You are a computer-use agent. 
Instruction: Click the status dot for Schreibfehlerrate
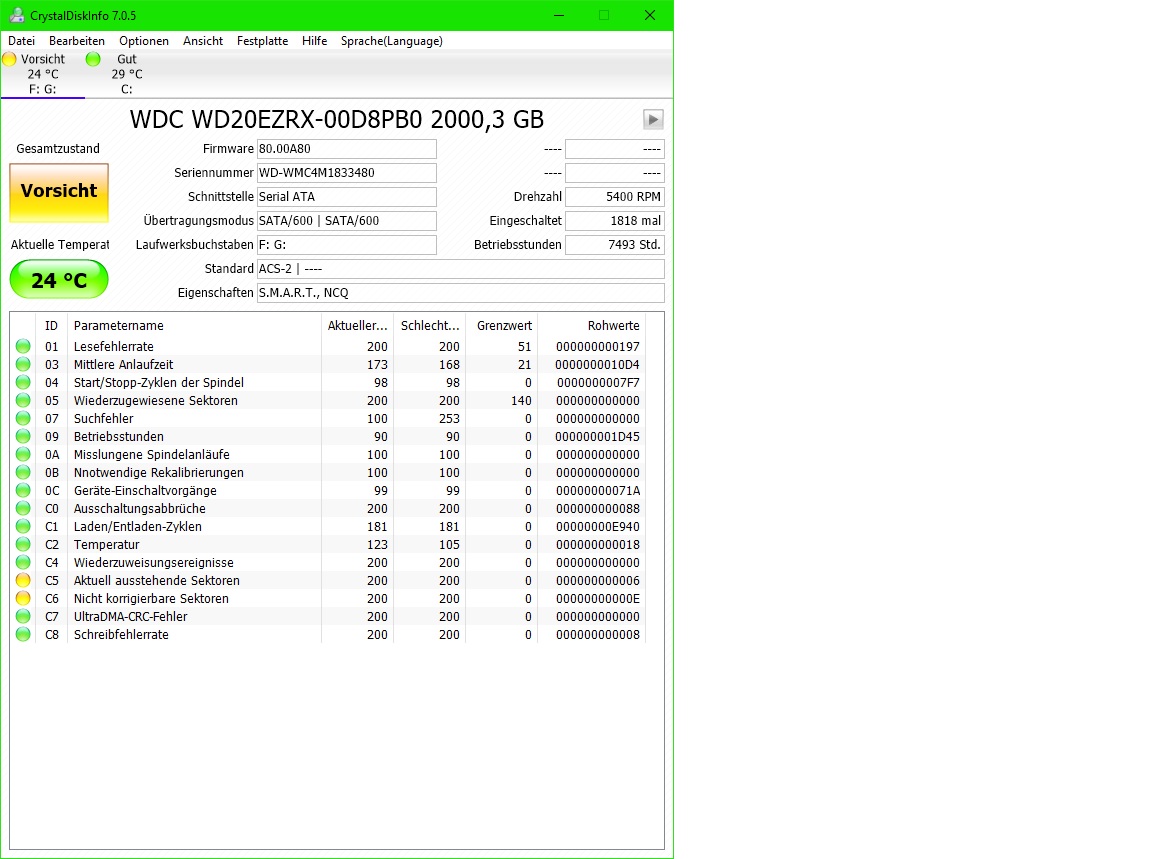[x=24, y=634]
